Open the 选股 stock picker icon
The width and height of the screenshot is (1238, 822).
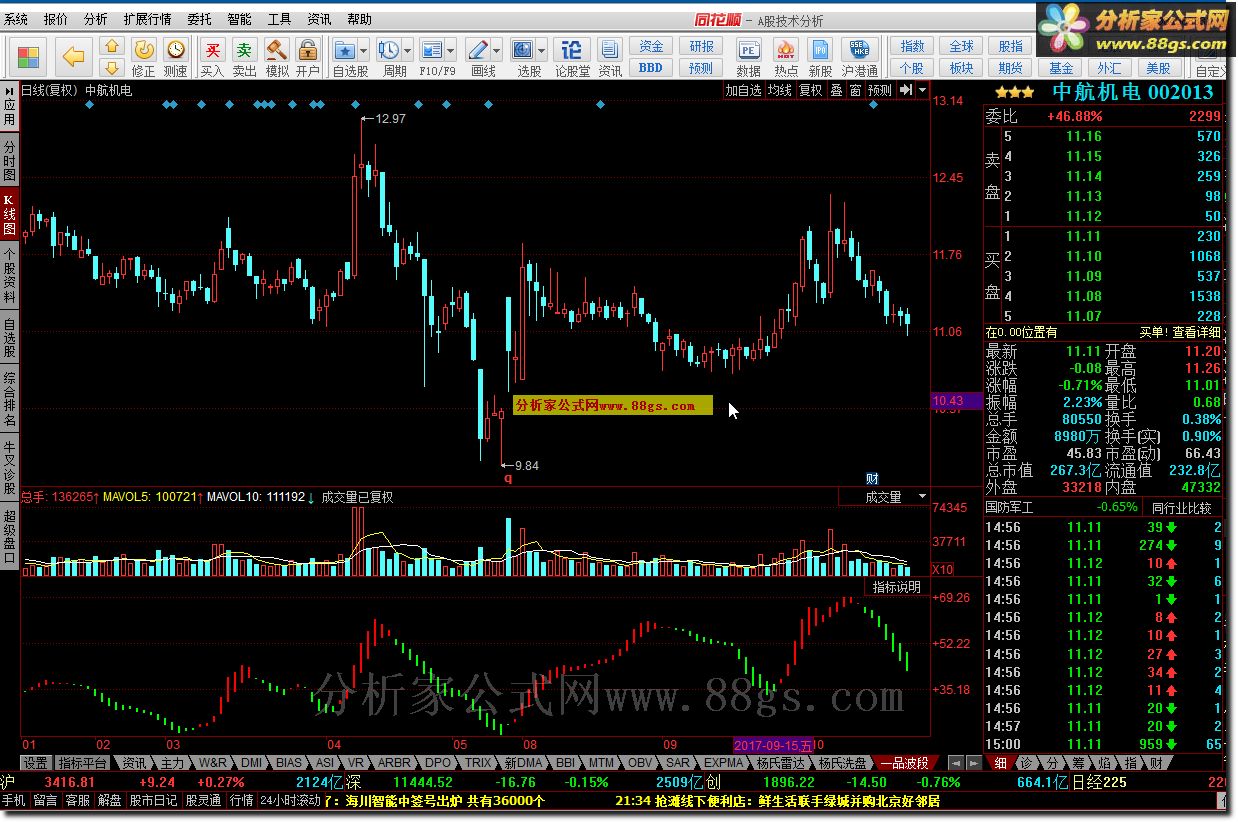[523, 50]
